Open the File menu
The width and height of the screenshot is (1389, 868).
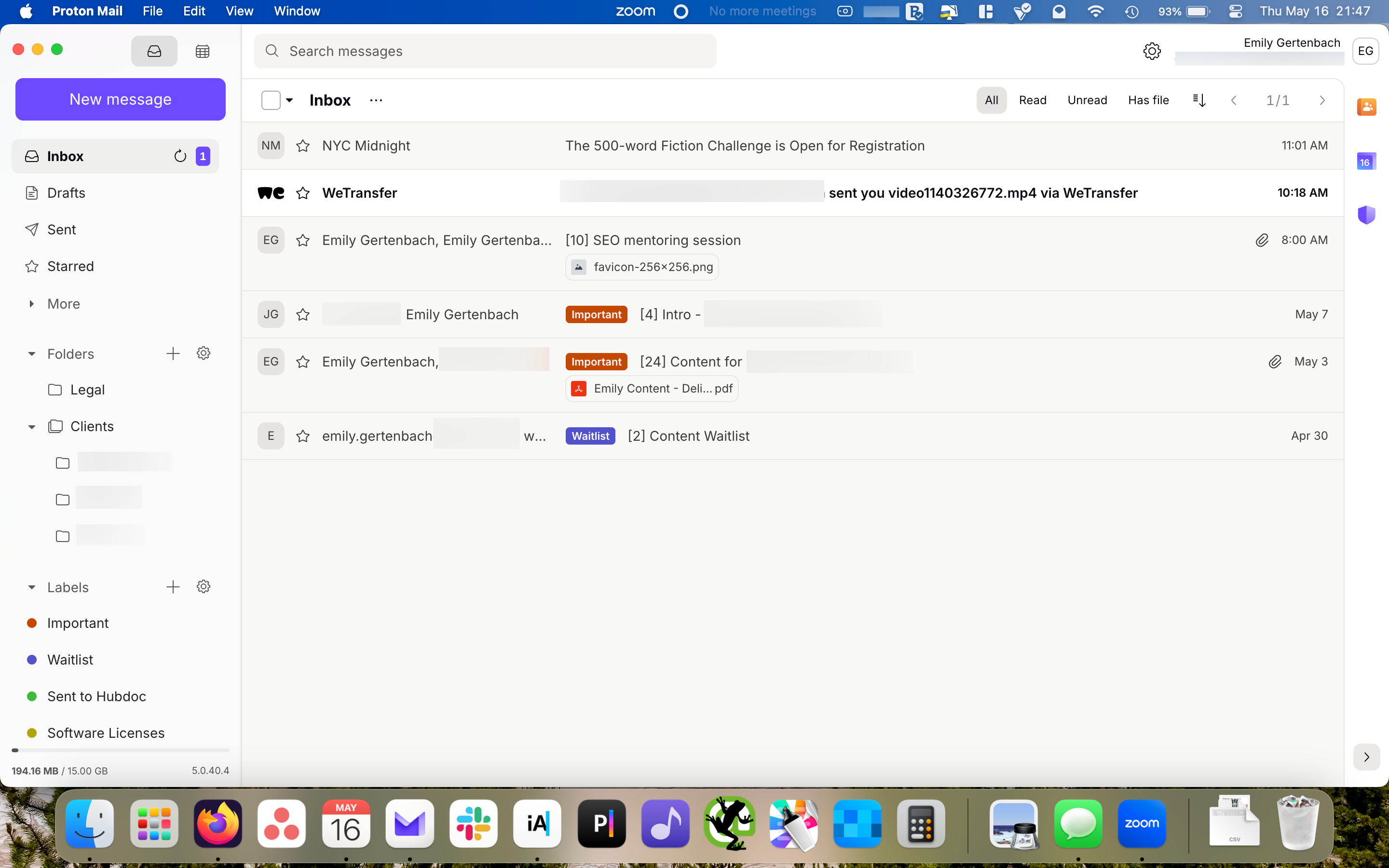click(x=152, y=12)
